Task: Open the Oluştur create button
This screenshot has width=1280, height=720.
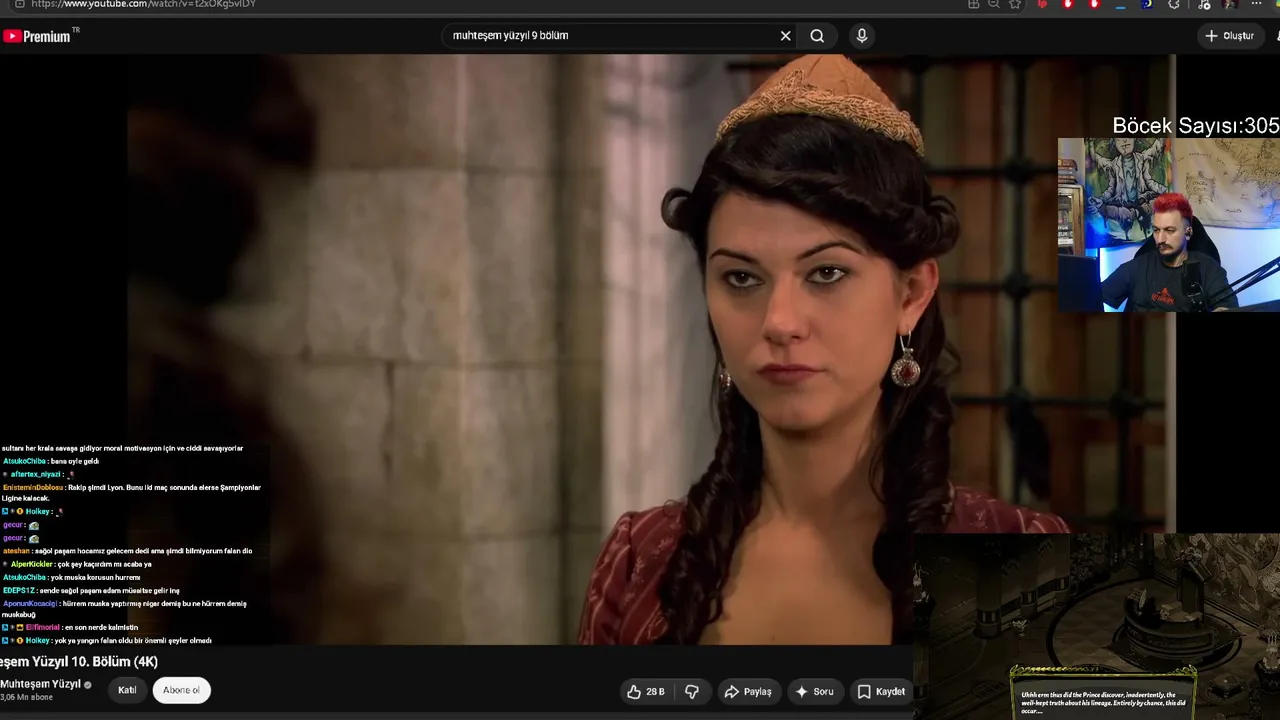Action: point(1229,36)
